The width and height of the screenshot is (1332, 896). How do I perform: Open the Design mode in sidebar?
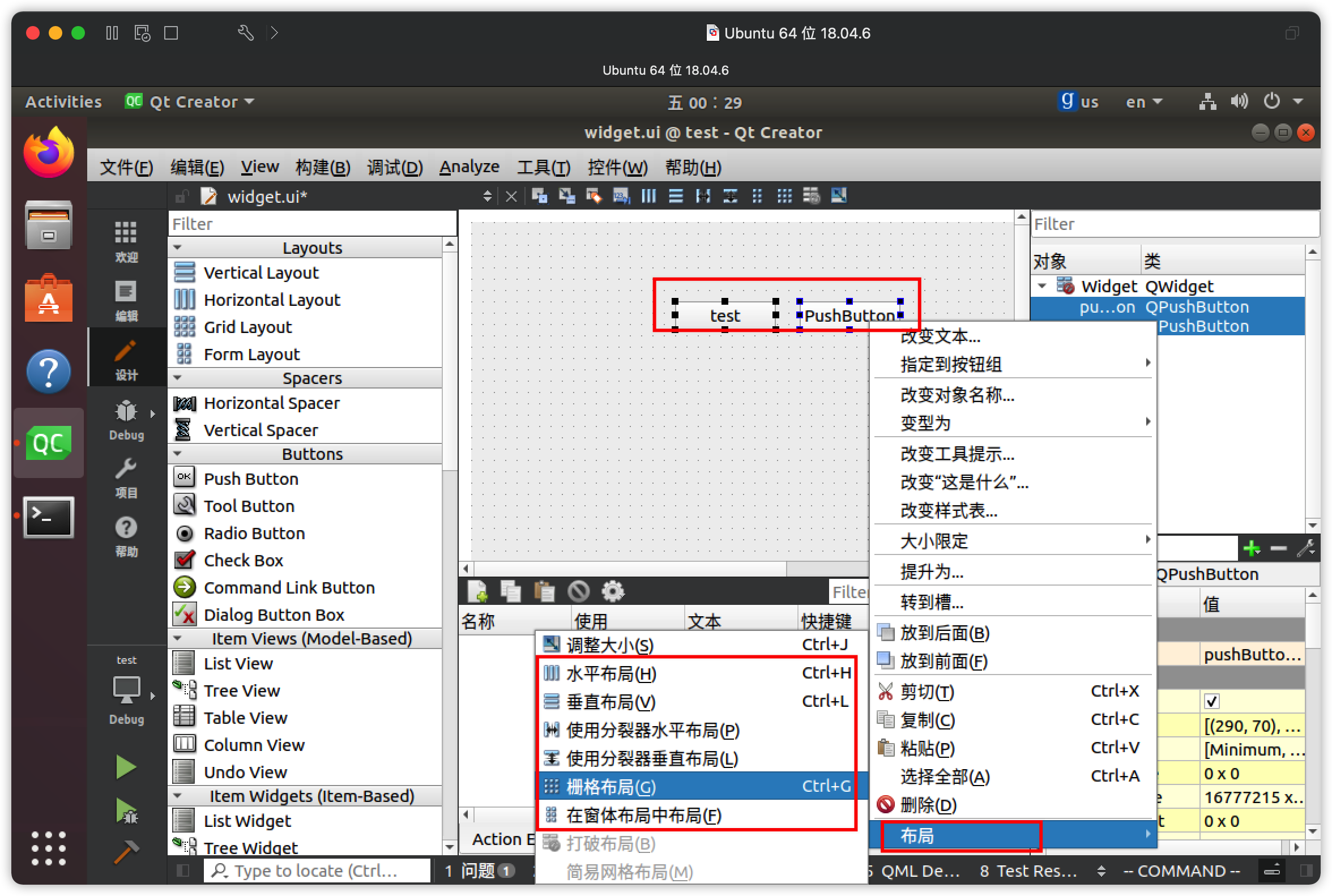(x=126, y=359)
